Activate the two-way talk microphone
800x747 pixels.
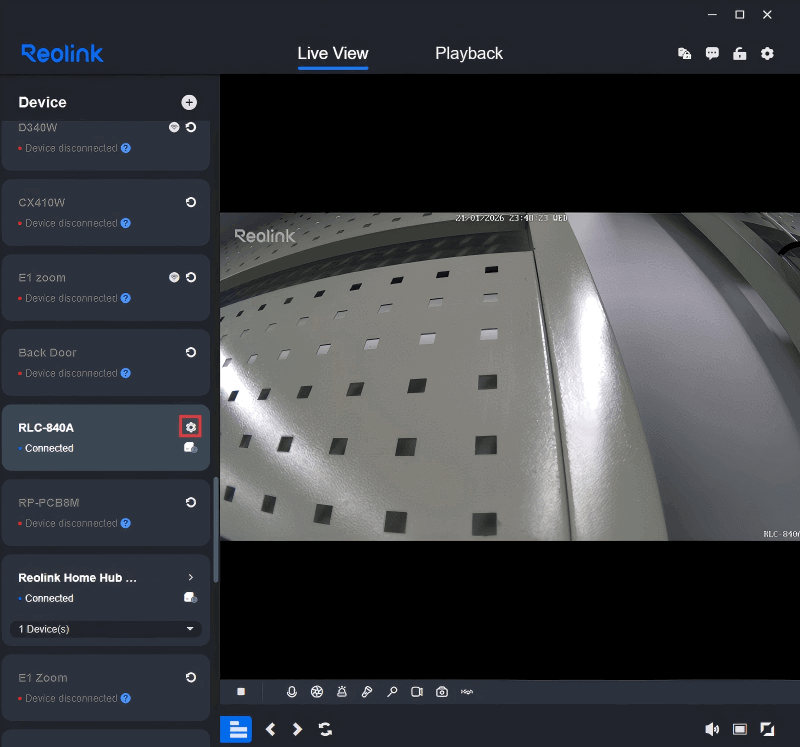(x=291, y=691)
